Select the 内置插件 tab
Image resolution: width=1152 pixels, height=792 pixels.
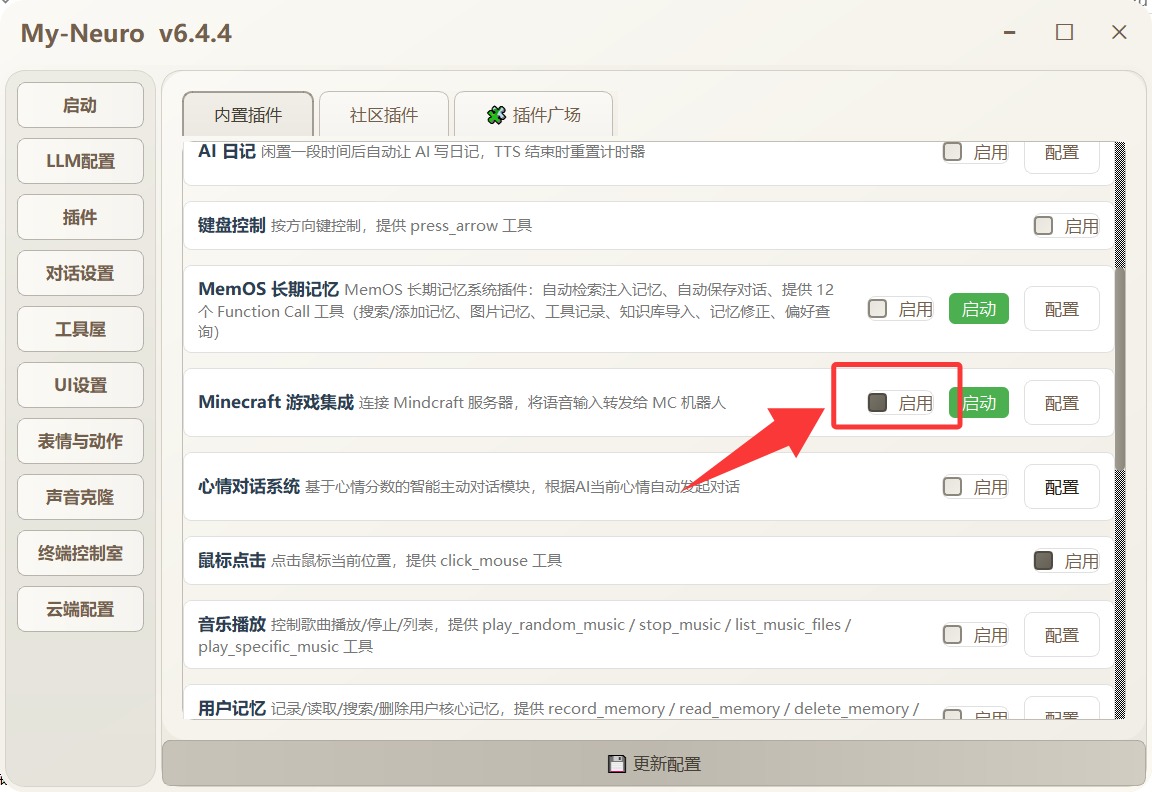(x=248, y=115)
